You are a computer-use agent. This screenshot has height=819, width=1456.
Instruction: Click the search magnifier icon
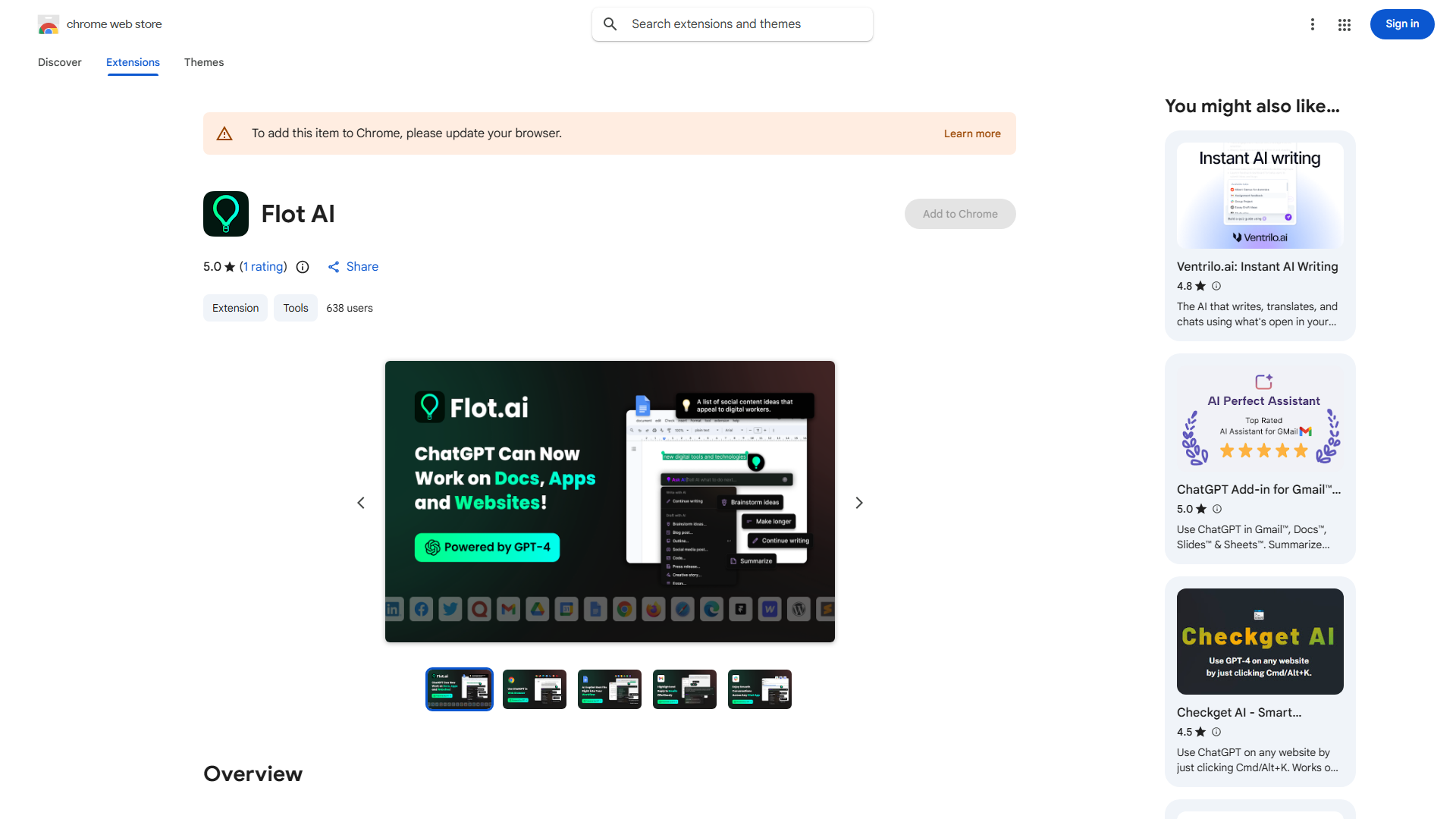610,24
